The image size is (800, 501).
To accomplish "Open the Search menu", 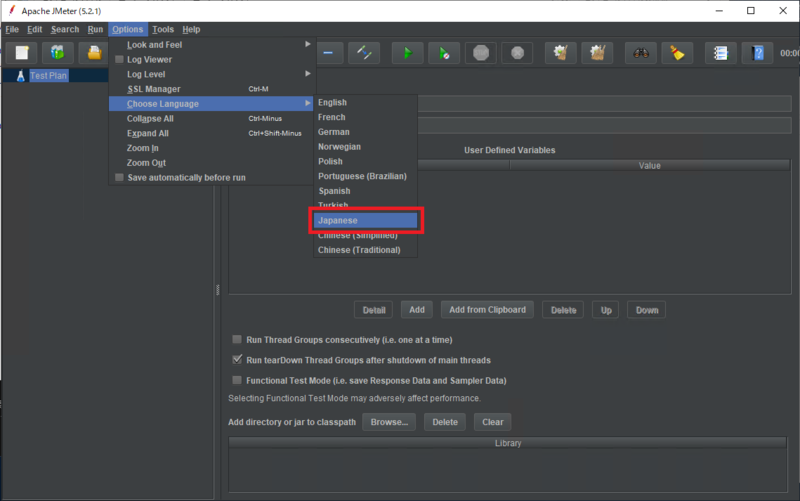I will pyautogui.click(x=65, y=29).
